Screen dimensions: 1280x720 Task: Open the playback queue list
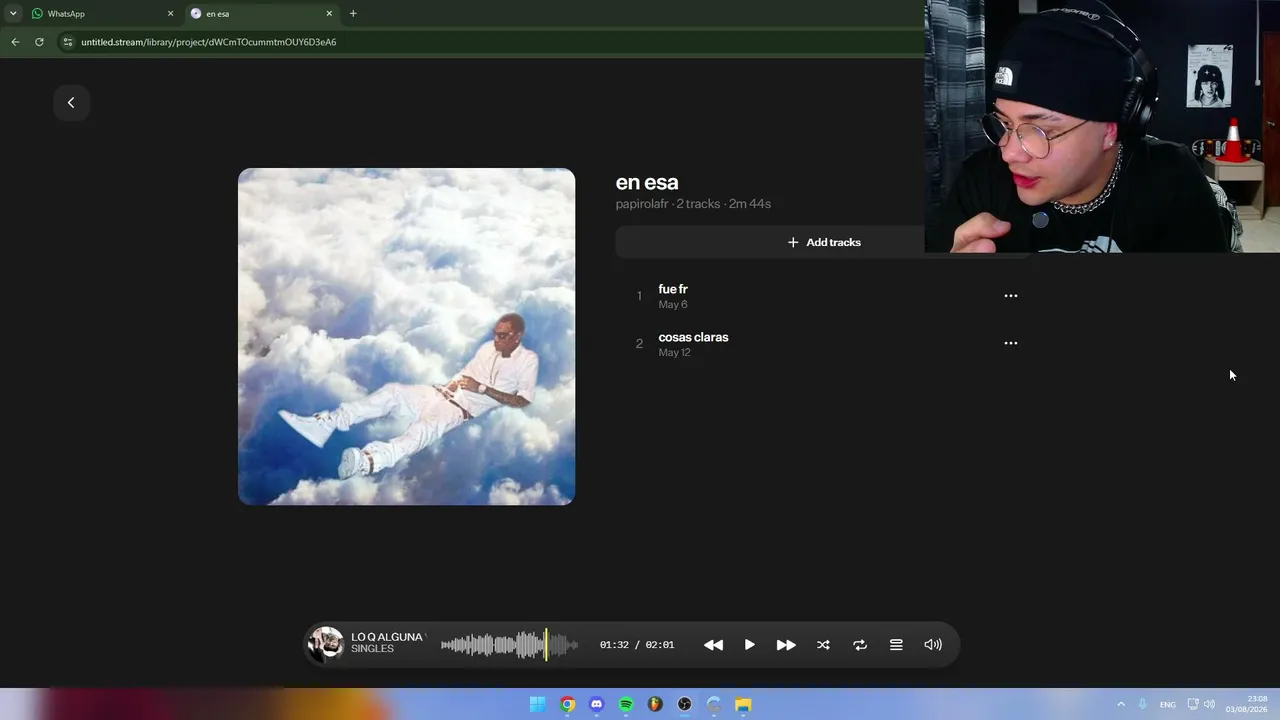tap(896, 645)
